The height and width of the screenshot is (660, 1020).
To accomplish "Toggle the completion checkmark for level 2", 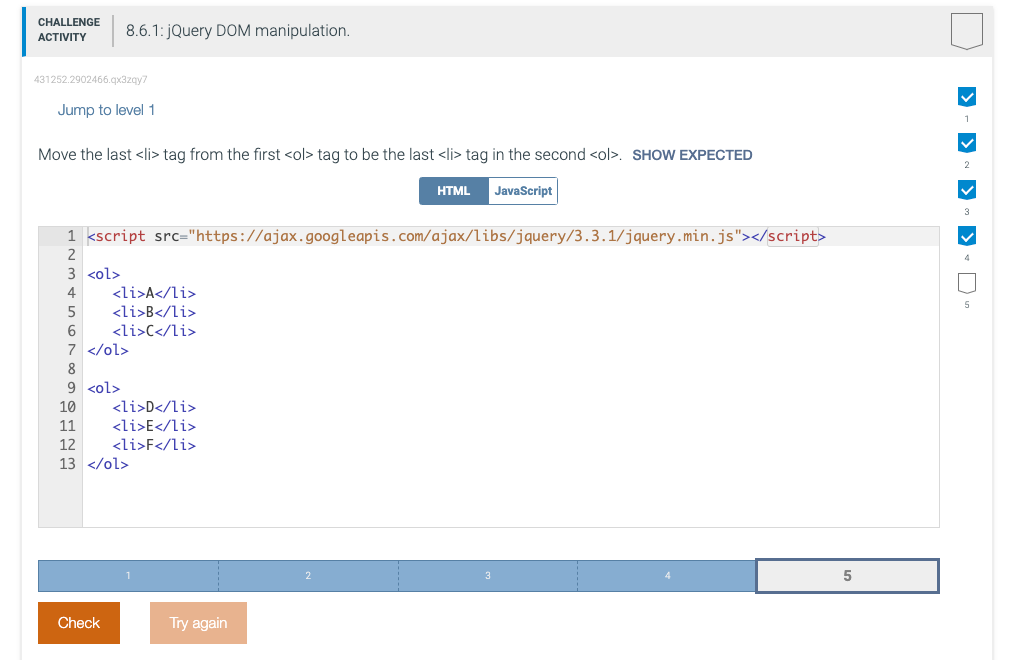I will 966,143.
